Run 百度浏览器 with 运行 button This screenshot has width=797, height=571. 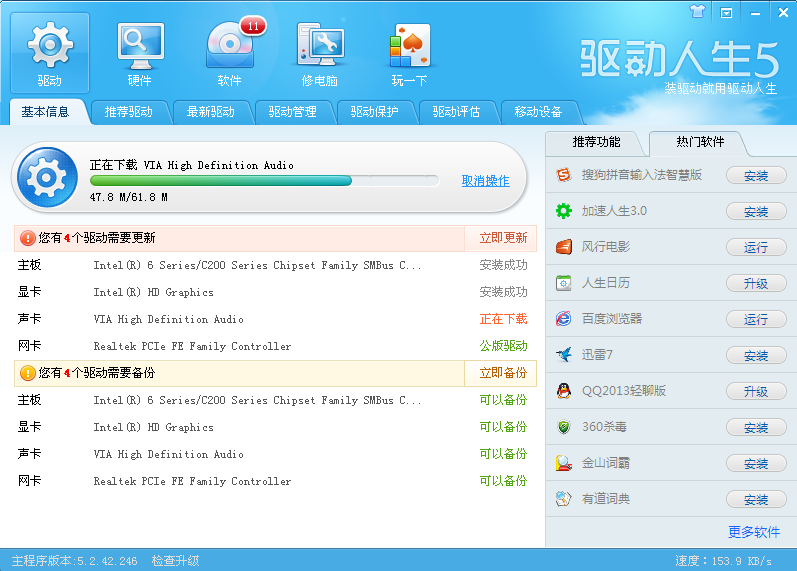756,320
